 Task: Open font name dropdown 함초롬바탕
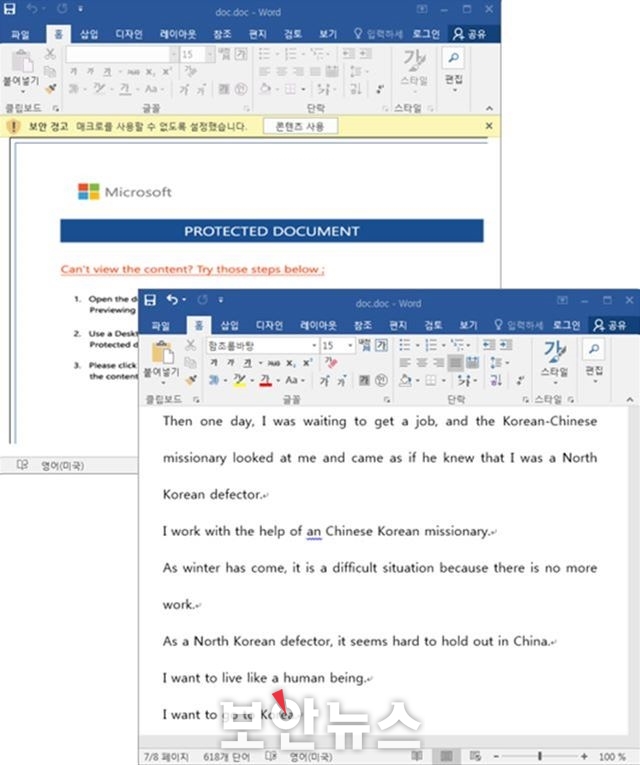[x=314, y=345]
